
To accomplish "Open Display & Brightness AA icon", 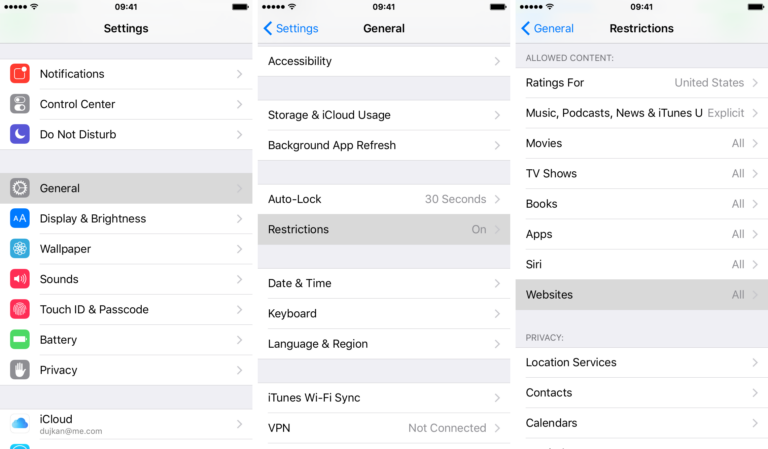I will pos(20,218).
